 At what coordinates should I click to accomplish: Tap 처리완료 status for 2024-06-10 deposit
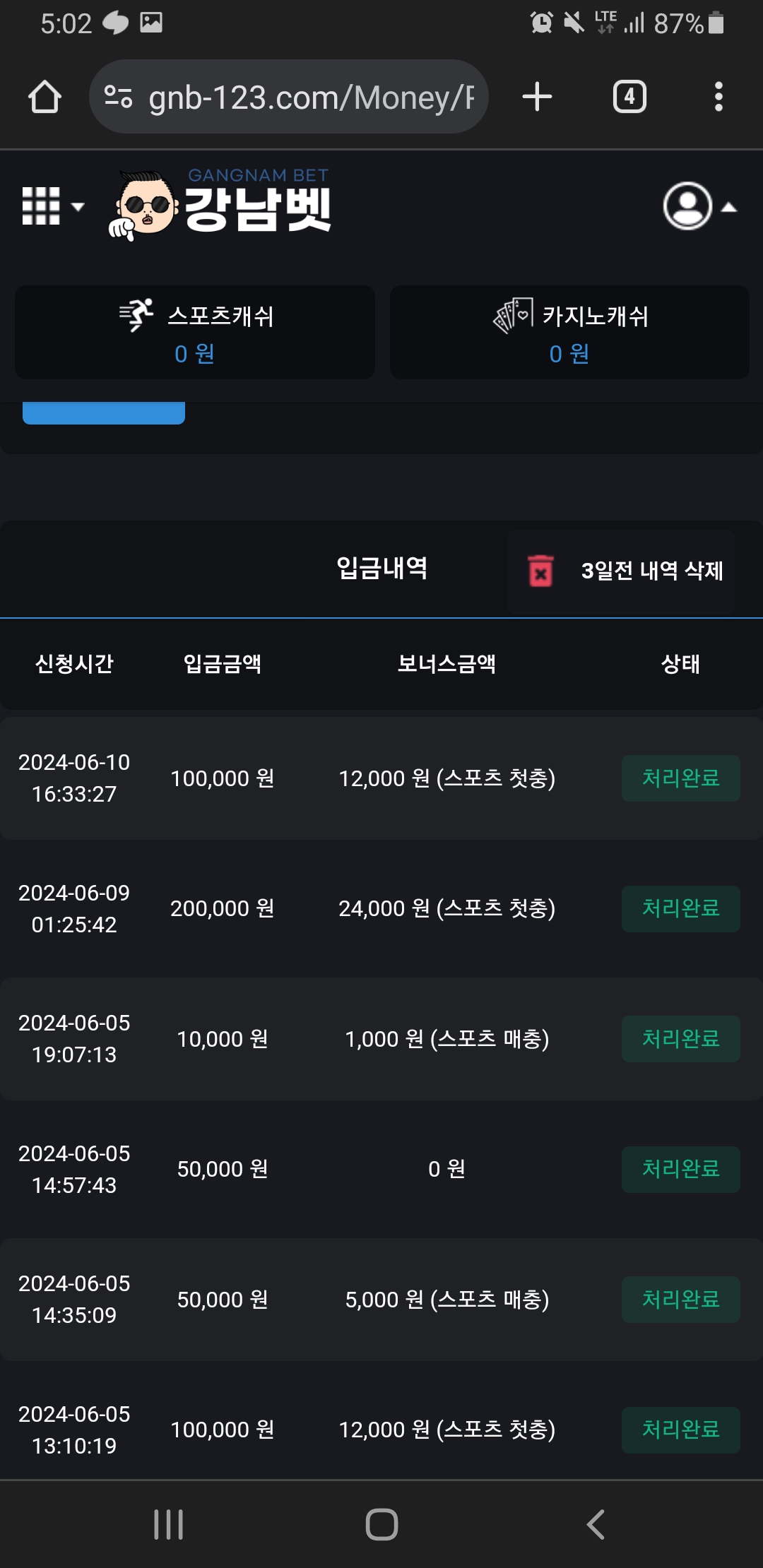pos(680,778)
